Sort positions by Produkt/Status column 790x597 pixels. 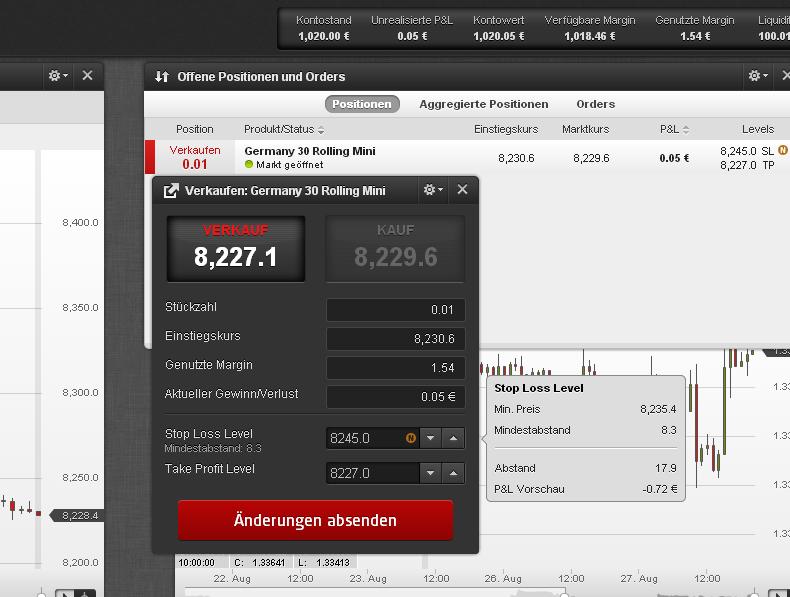284,129
